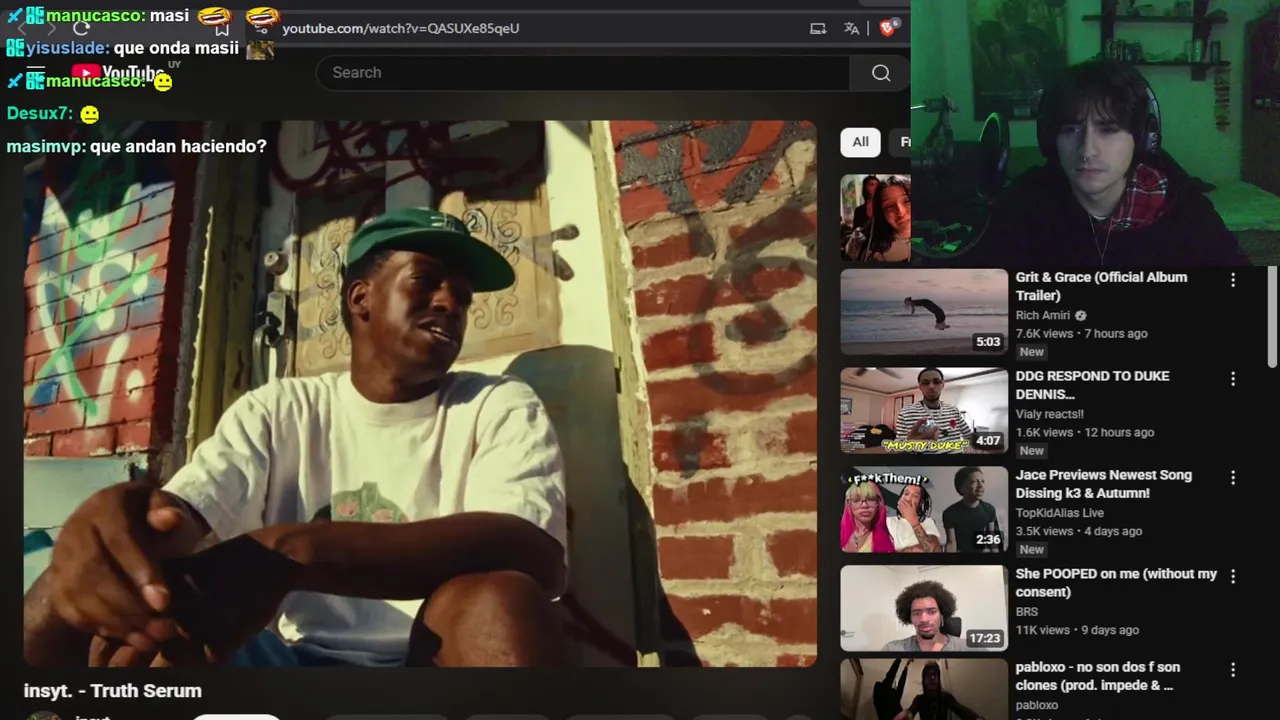Screen dimensions: 1280x720
Task: Open options for Grit & Grace video
Action: pos(1232,281)
